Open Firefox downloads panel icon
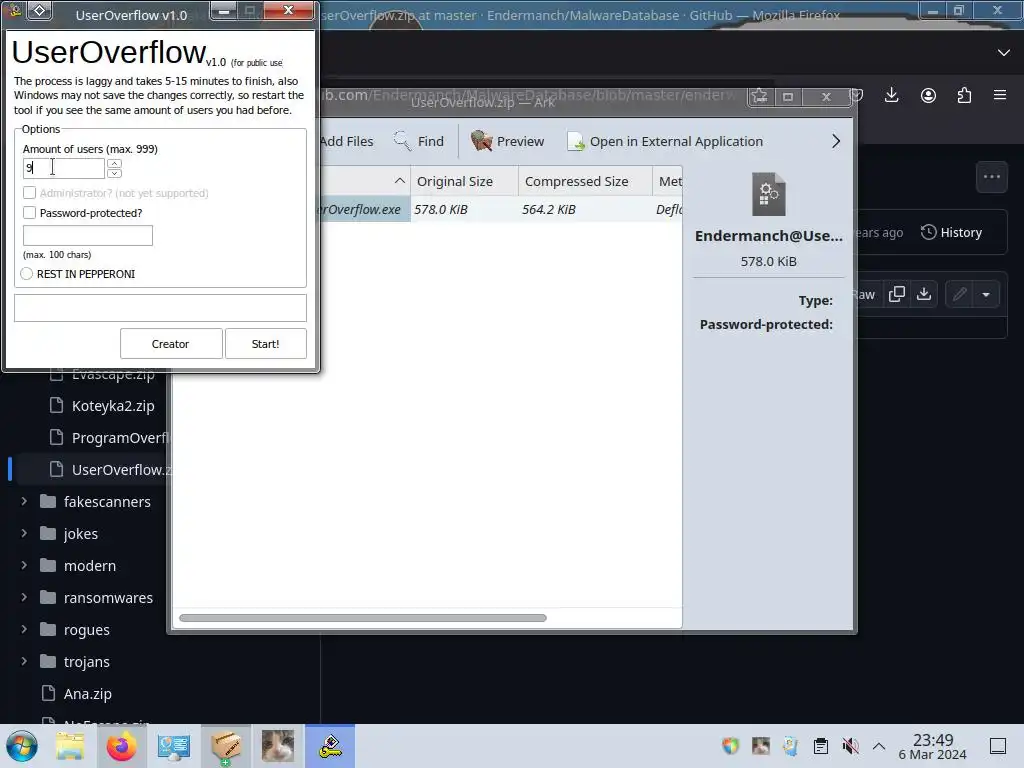Screen dimensions: 1024x768 tap(891, 95)
